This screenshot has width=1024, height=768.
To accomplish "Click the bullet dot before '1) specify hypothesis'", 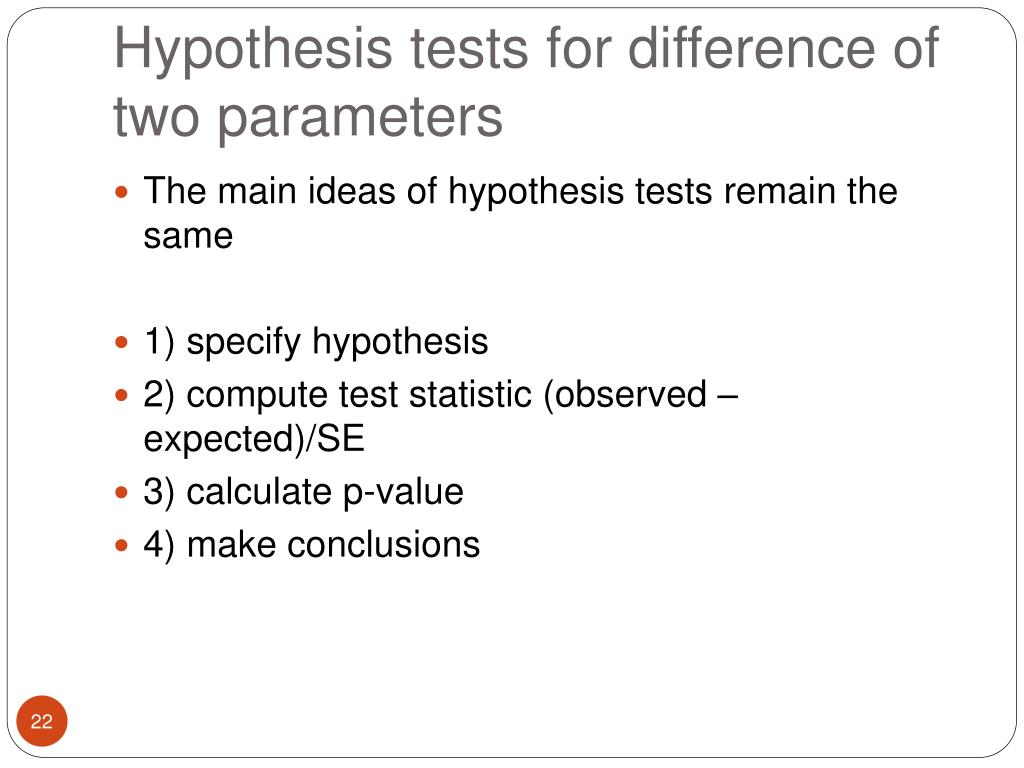I will coord(121,342).
